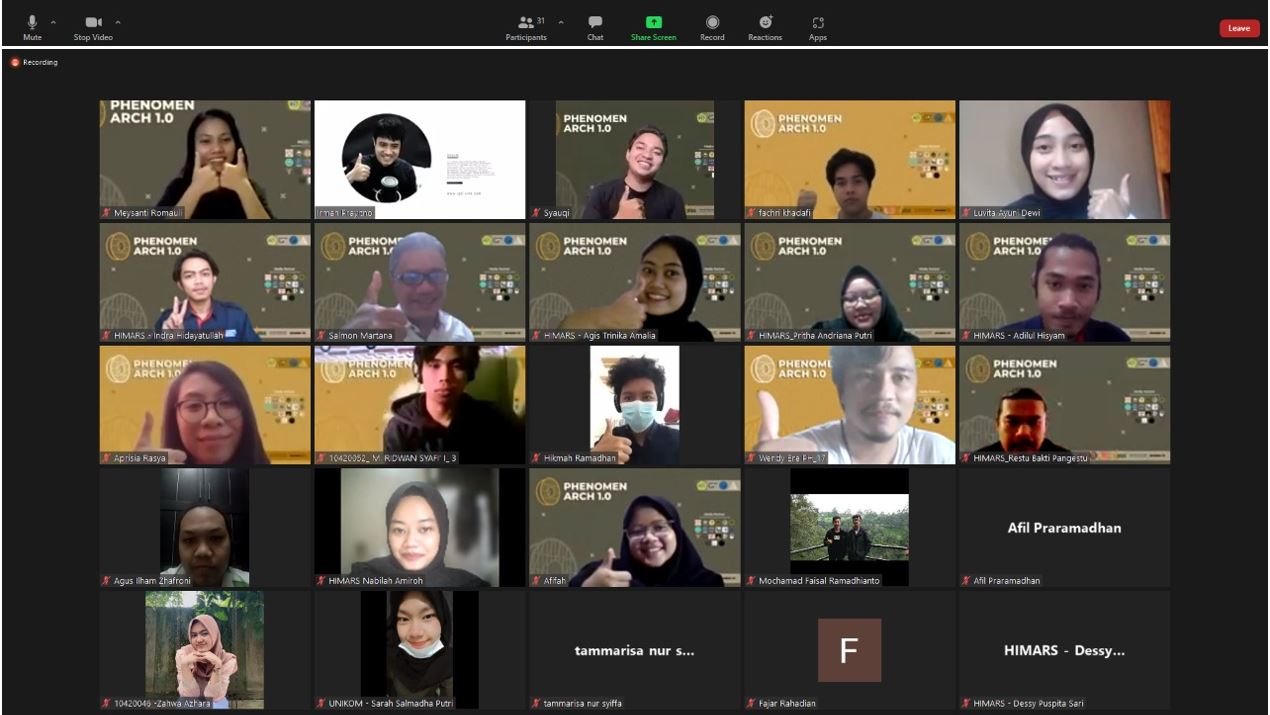Screen dimensions: 1270x715
Task: Click Luvita Ayuni Dewi's video tile
Action: pos(1064,159)
